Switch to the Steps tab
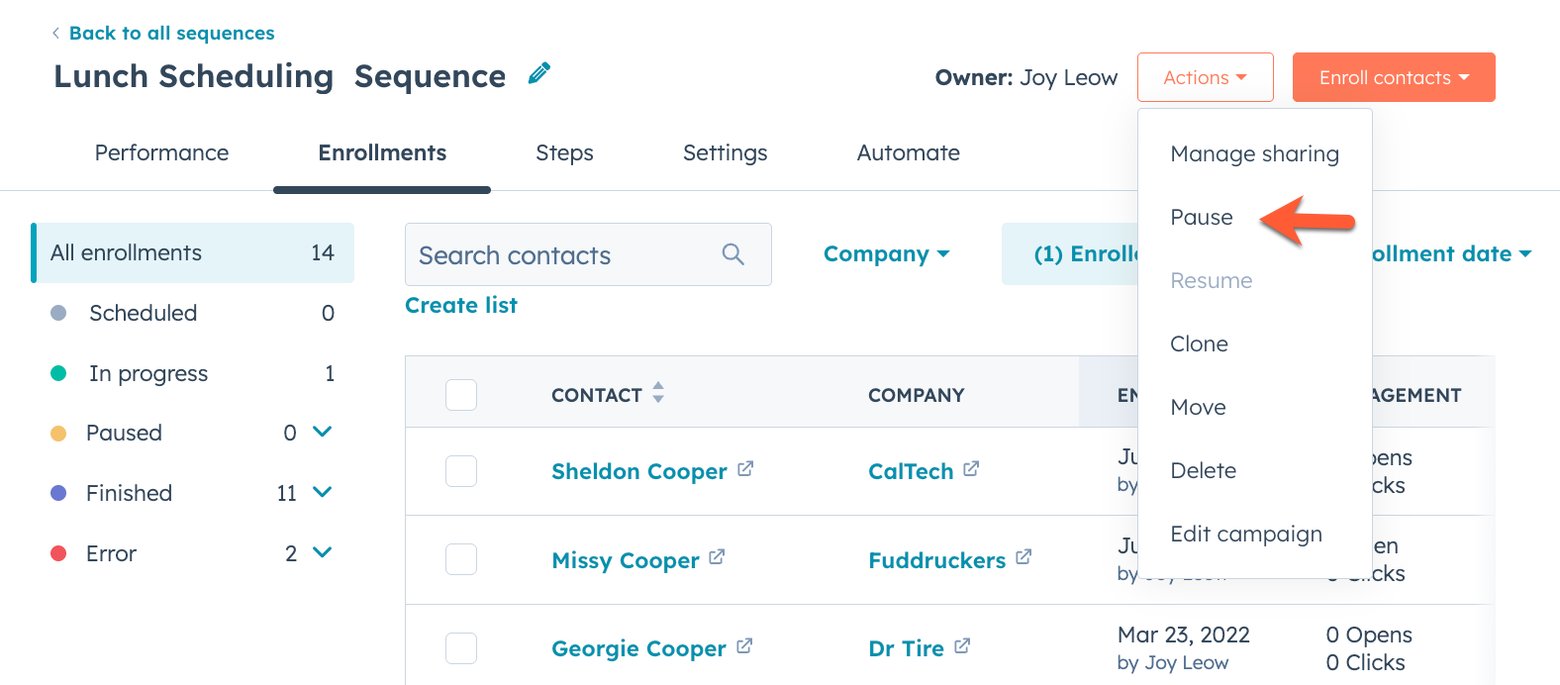This screenshot has width=1560, height=685. point(564,153)
